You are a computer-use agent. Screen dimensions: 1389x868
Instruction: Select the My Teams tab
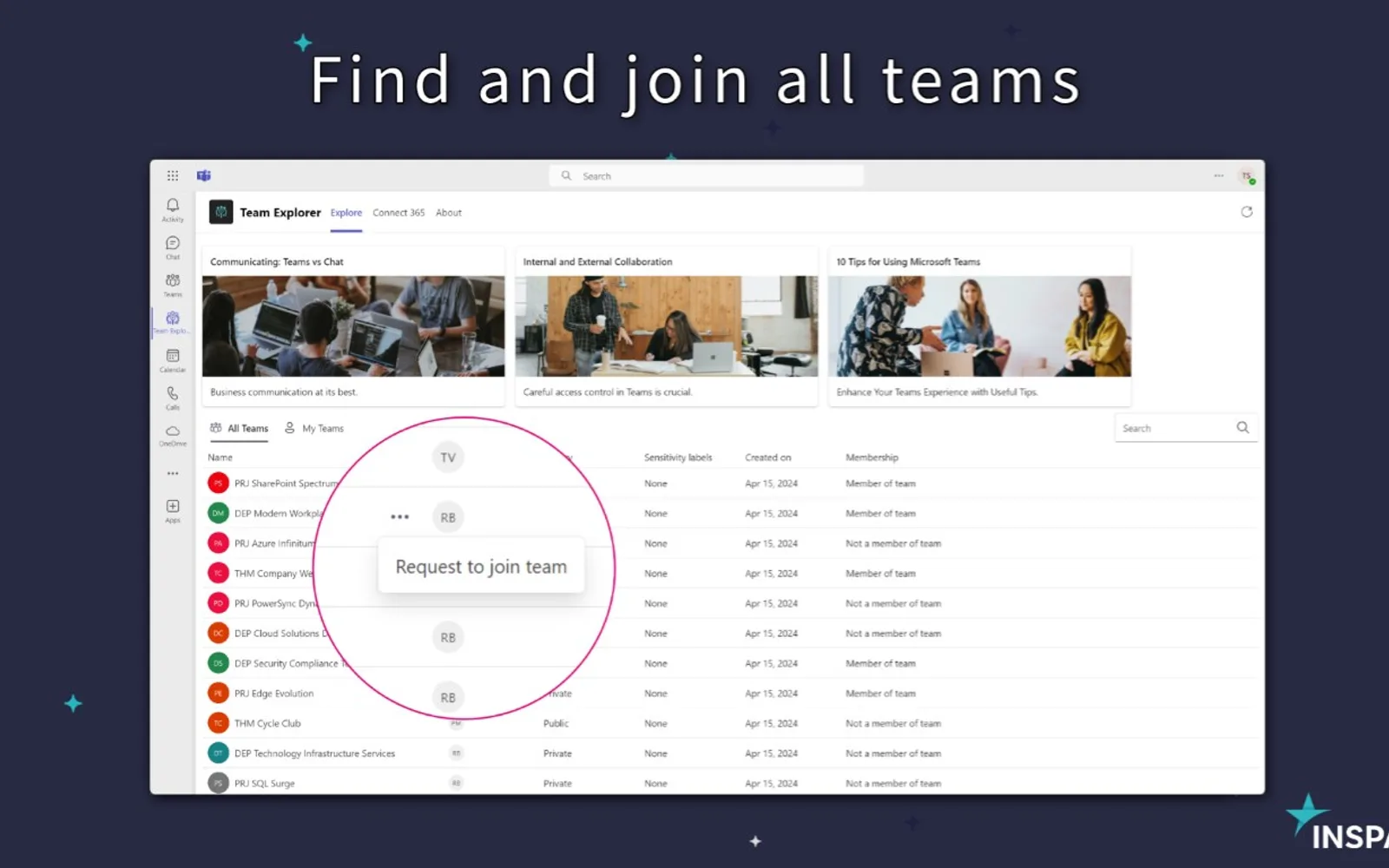(x=314, y=428)
